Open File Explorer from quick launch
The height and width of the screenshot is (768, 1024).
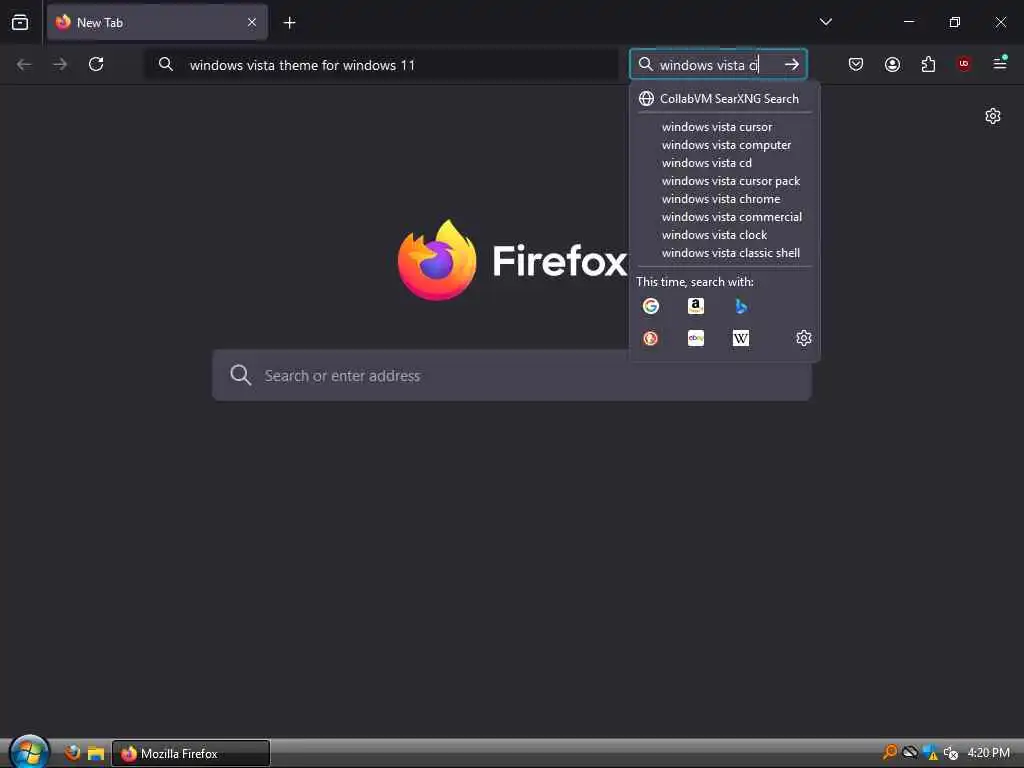click(x=96, y=753)
